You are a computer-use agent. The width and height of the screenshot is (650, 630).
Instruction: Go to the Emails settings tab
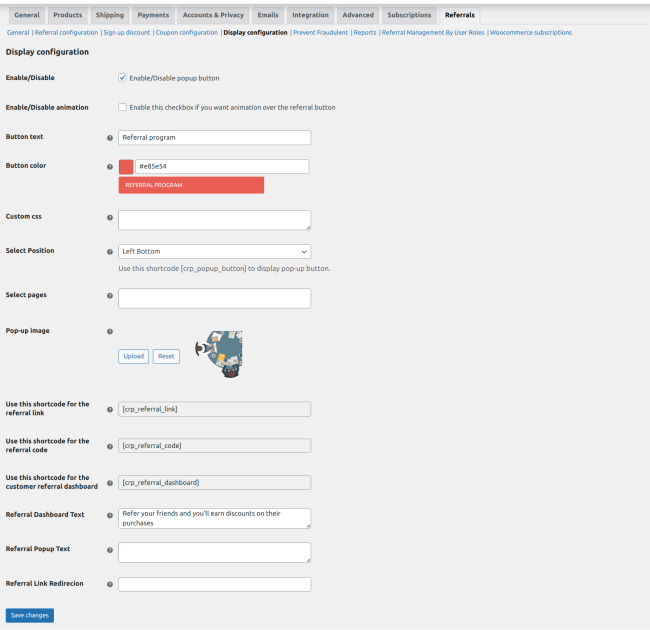pos(267,15)
